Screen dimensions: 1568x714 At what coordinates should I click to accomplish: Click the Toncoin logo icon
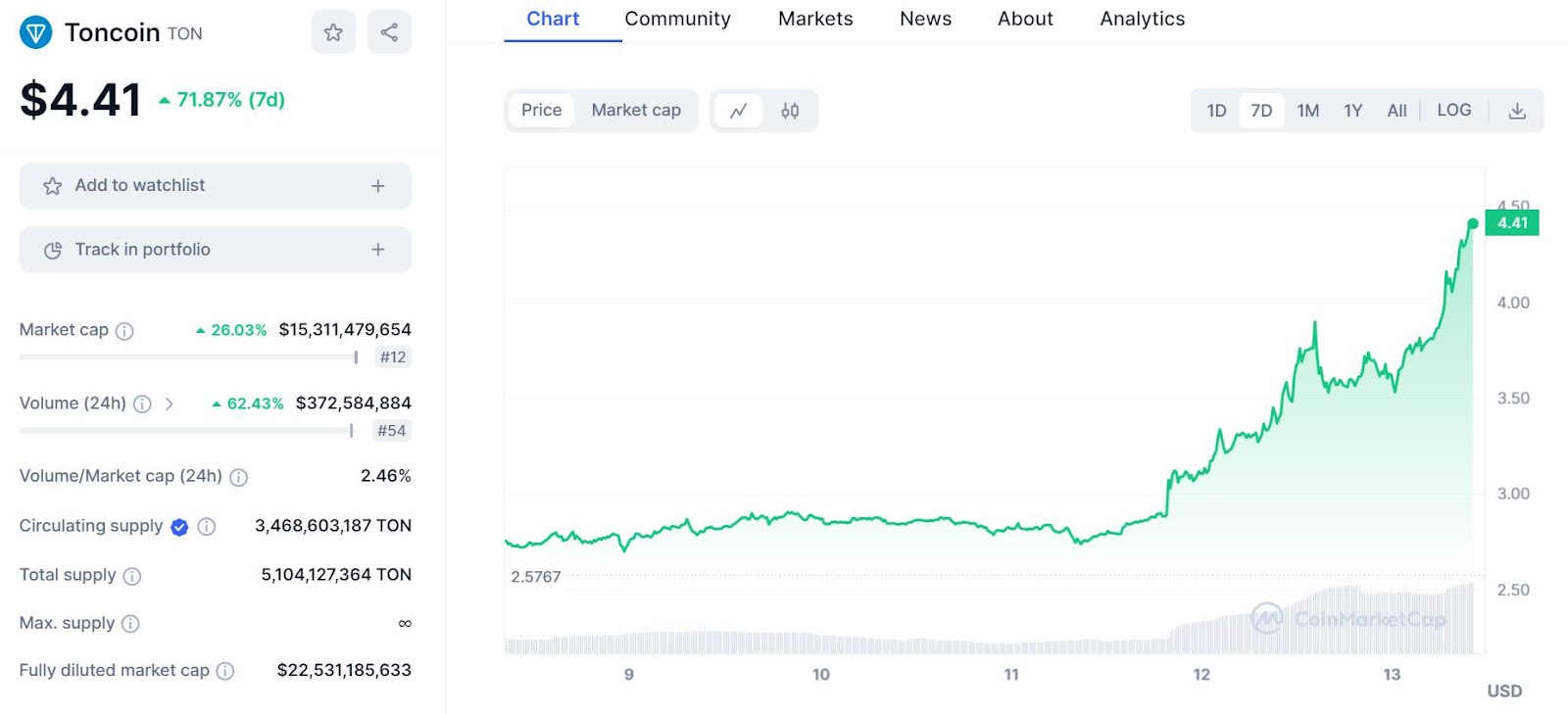36,33
